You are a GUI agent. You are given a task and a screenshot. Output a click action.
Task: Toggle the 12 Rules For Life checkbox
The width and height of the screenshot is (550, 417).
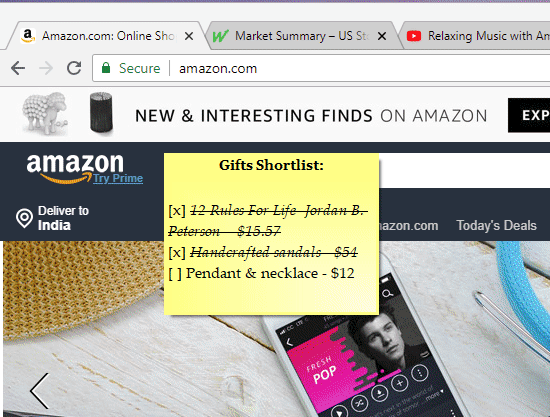[x=177, y=210]
